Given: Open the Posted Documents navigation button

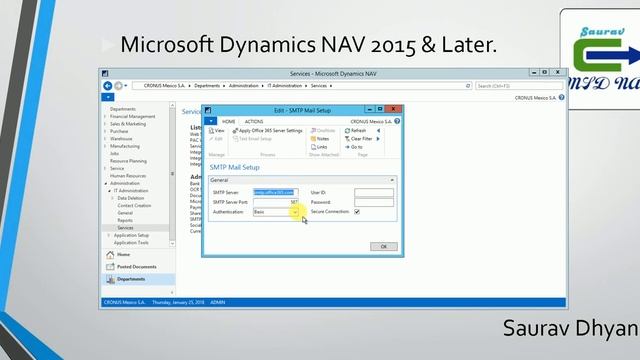Looking at the screenshot, I should [136, 267].
